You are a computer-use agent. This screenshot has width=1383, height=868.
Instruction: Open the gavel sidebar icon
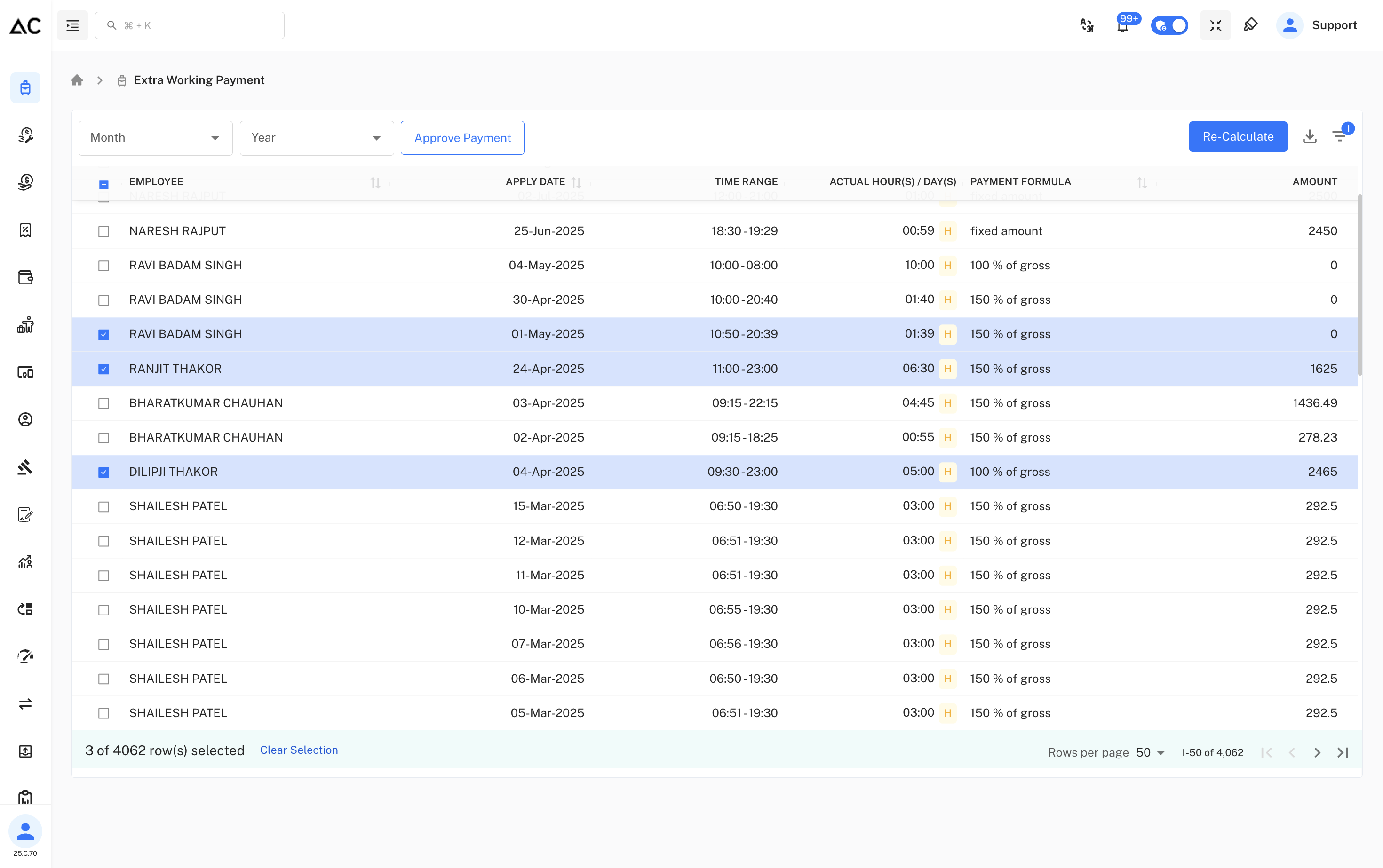[x=25, y=467]
